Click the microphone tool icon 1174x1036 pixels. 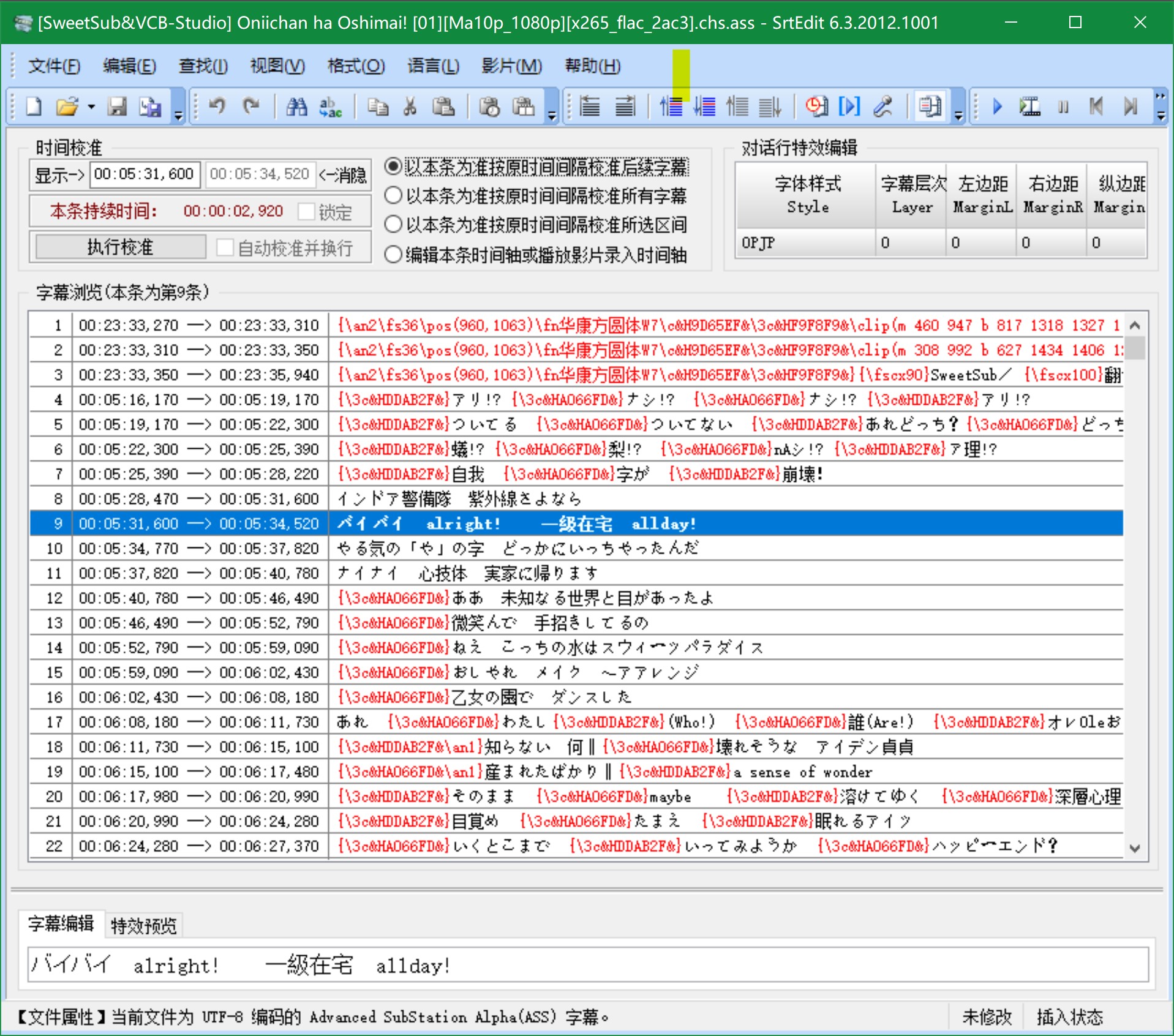pos(882,107)
